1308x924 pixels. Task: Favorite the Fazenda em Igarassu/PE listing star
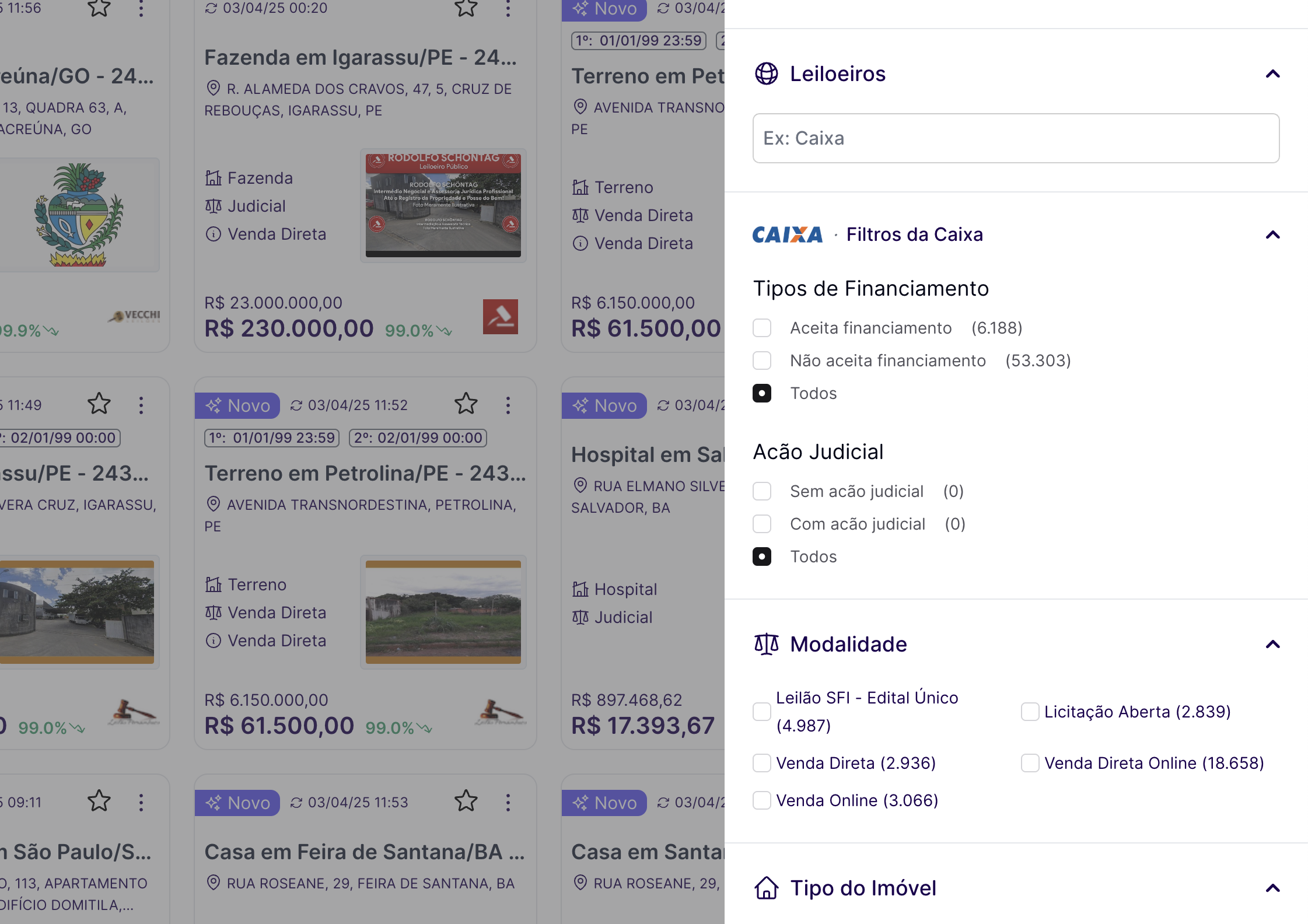(x=466, y=8)
